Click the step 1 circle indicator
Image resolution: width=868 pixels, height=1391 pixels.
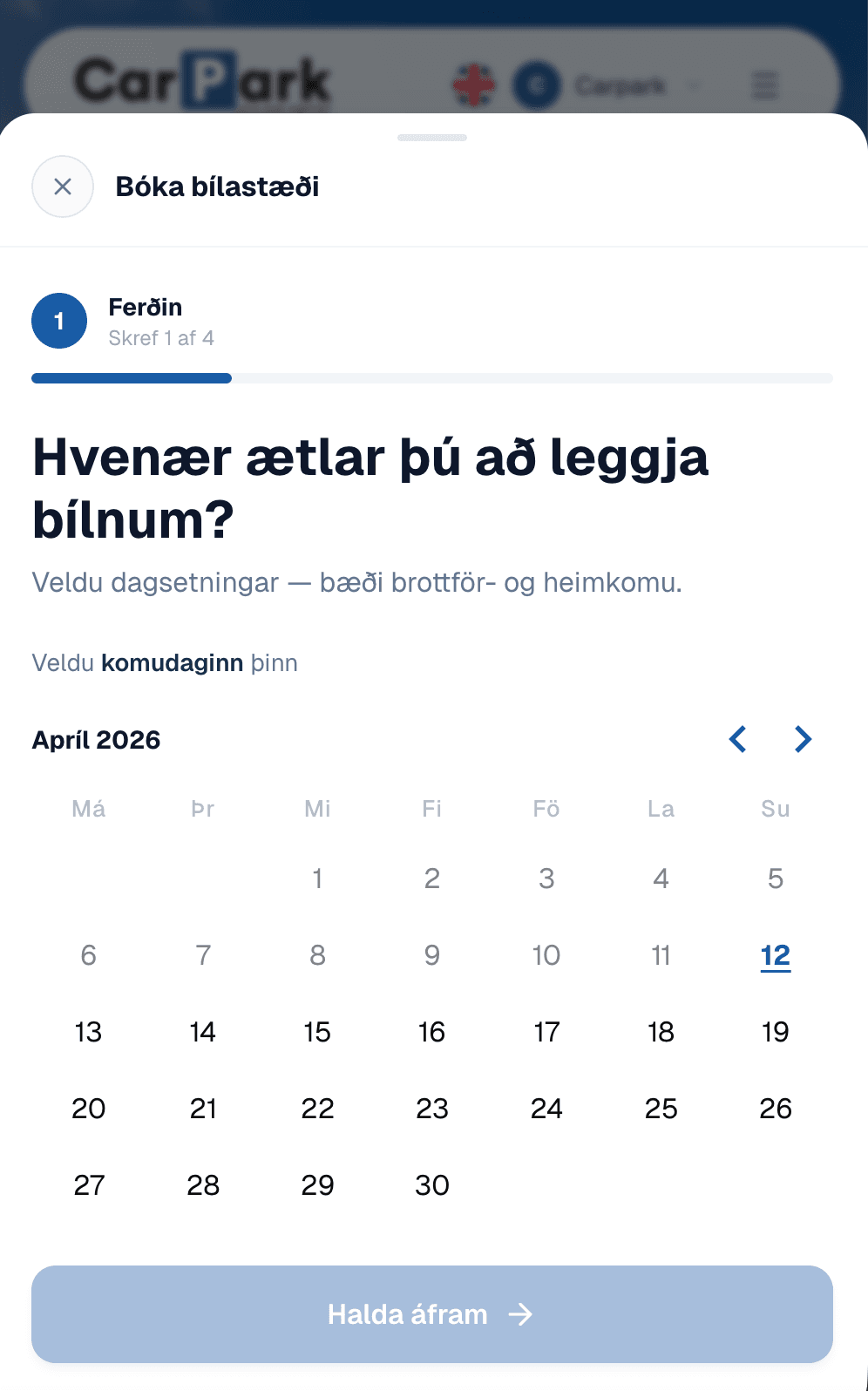(59, 321)
